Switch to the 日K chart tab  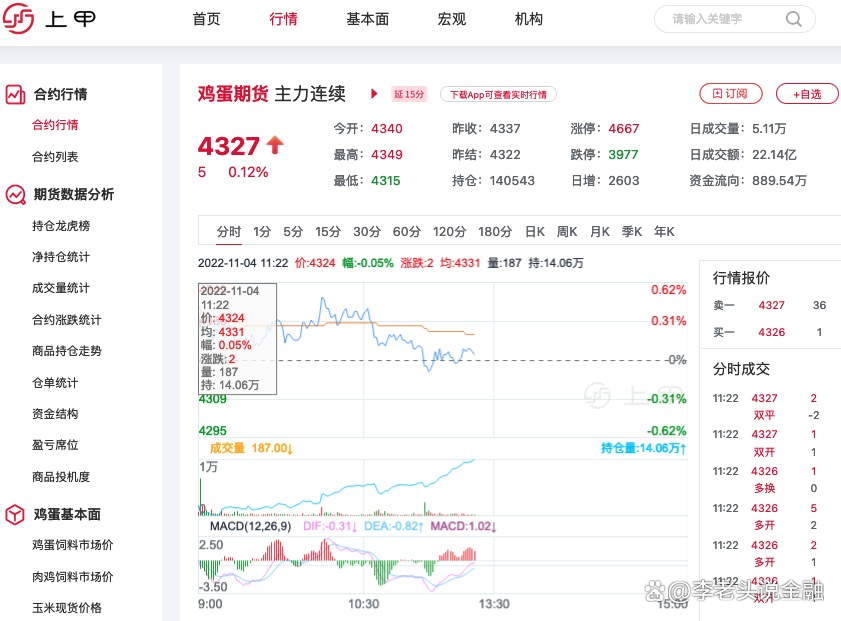[x=534, y=231]
